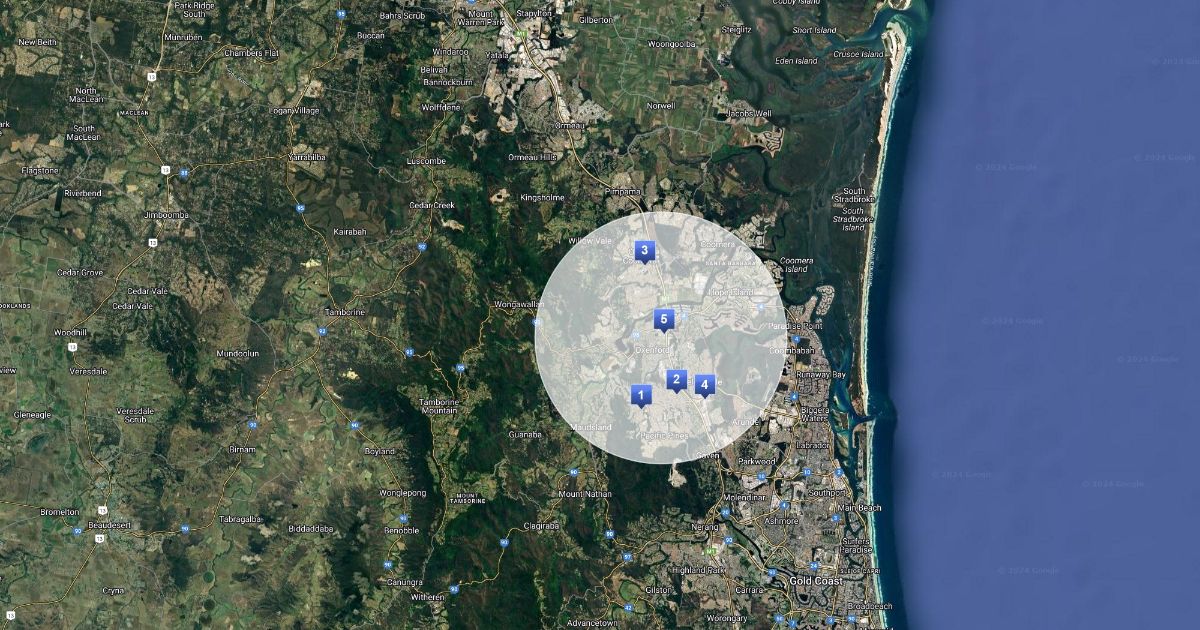
Task: Click the Tabragalba label
Action: [241, 519]
